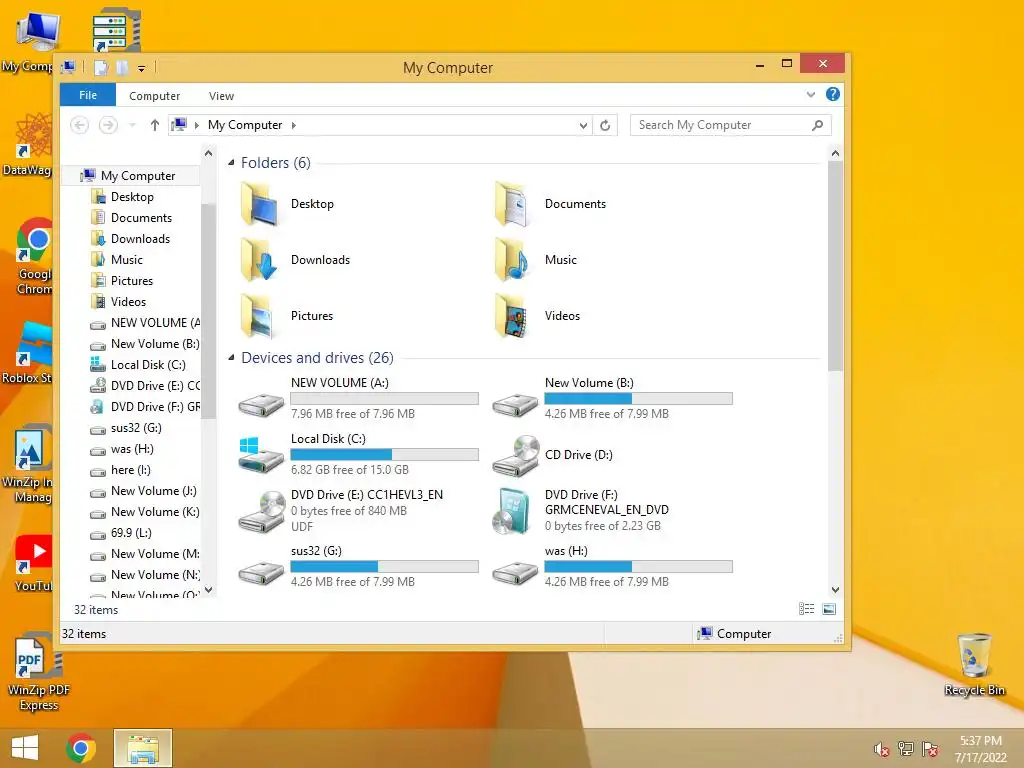Open Action Center flag tray icon
The image size is (1024, 768).
[930, 749]
